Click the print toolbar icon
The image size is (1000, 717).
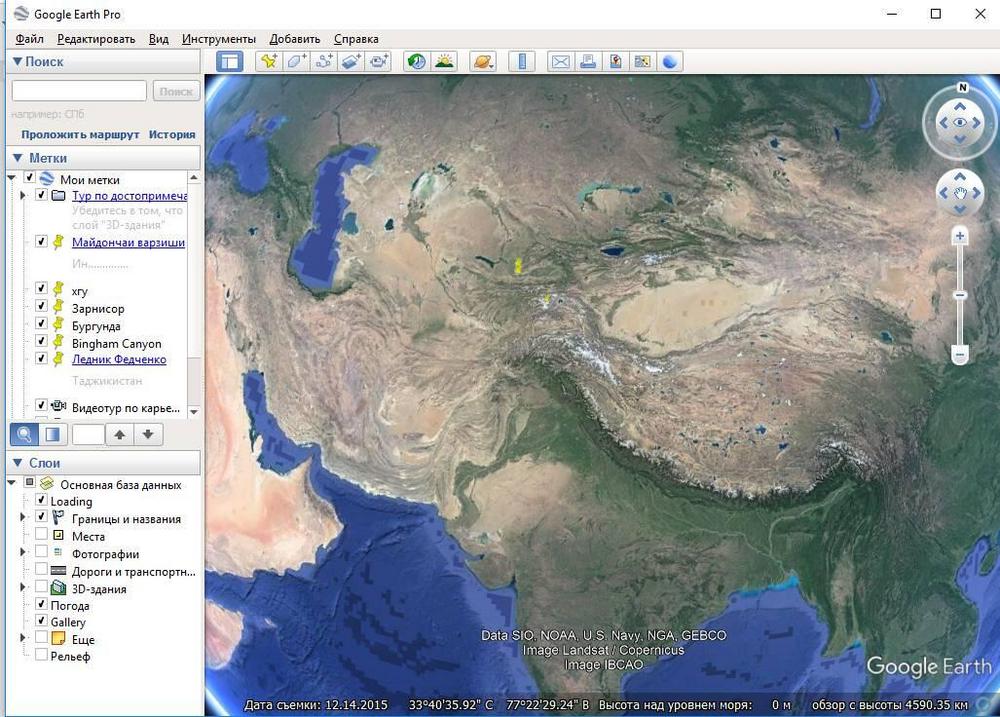(x=588, y=61)
